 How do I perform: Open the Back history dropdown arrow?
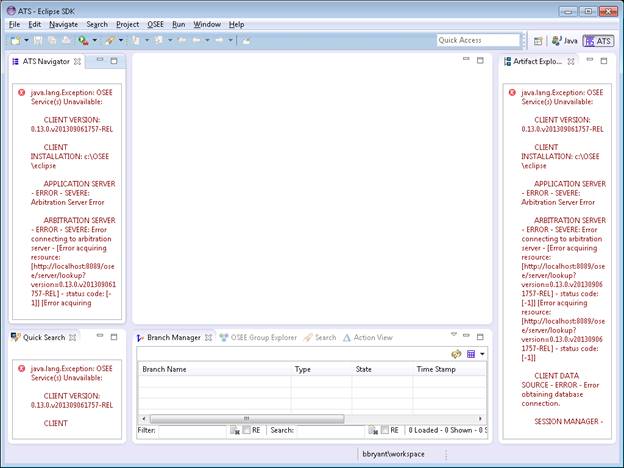[207, 40]
